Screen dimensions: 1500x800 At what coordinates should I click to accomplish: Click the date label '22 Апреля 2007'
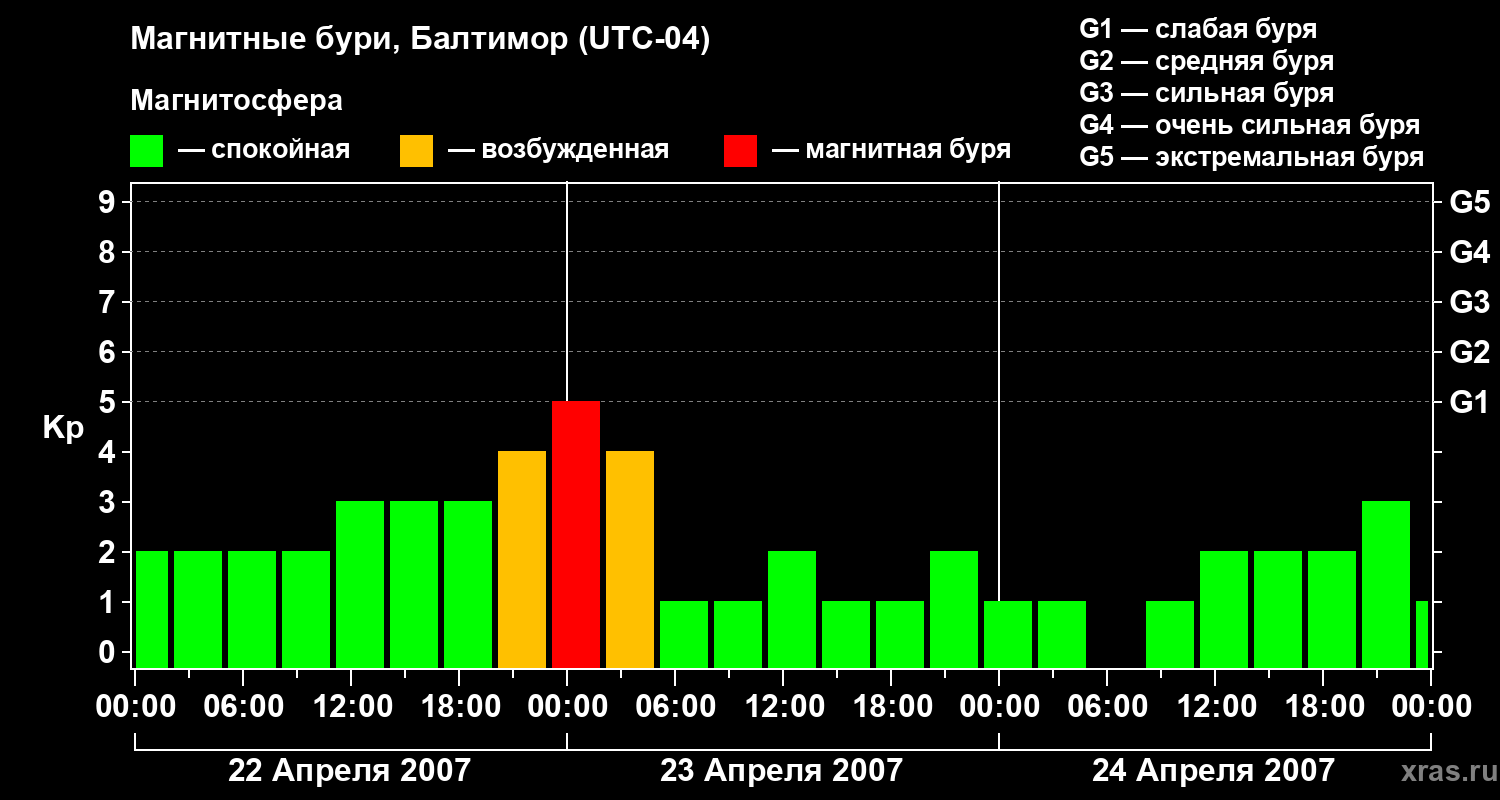click(x=349, y=771)
